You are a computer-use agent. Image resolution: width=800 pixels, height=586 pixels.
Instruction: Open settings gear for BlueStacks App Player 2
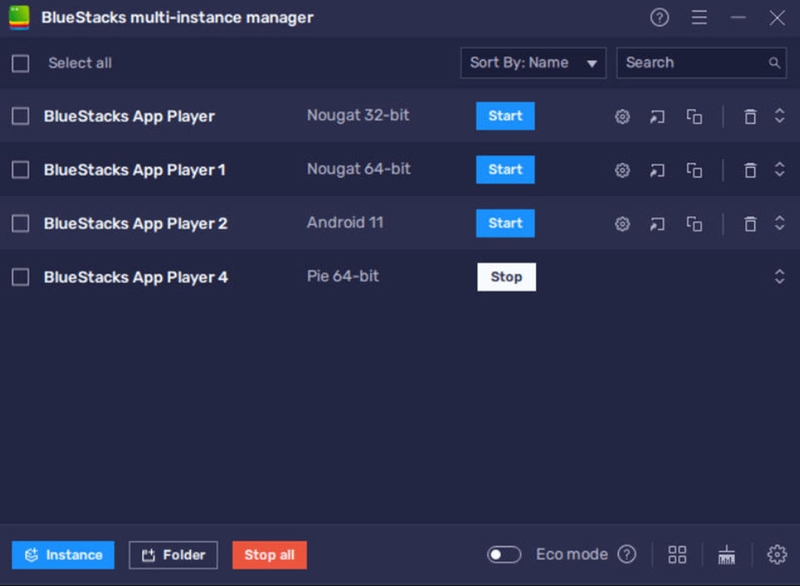622,223
